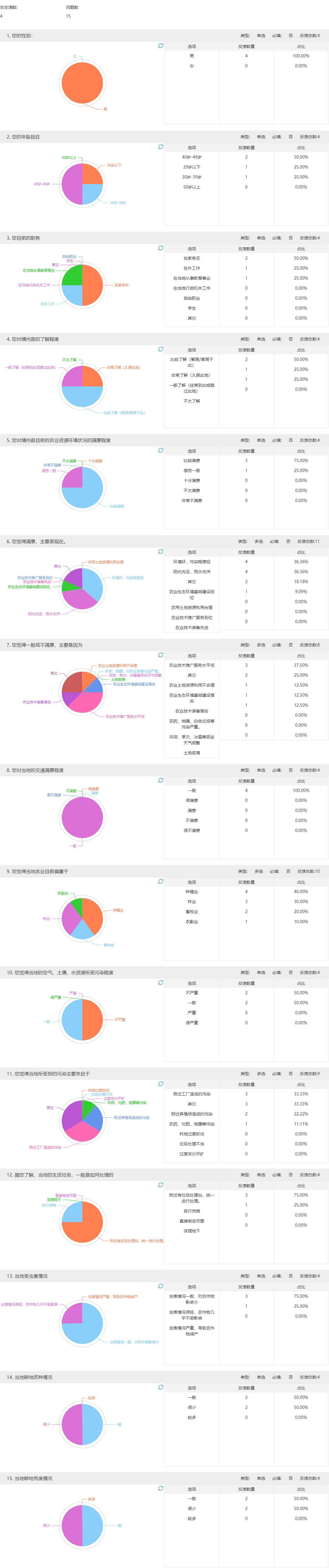Click the 30岁-39岁 chart label in question 2
This screenshot has height=1568, width=329.
[118, 203]
